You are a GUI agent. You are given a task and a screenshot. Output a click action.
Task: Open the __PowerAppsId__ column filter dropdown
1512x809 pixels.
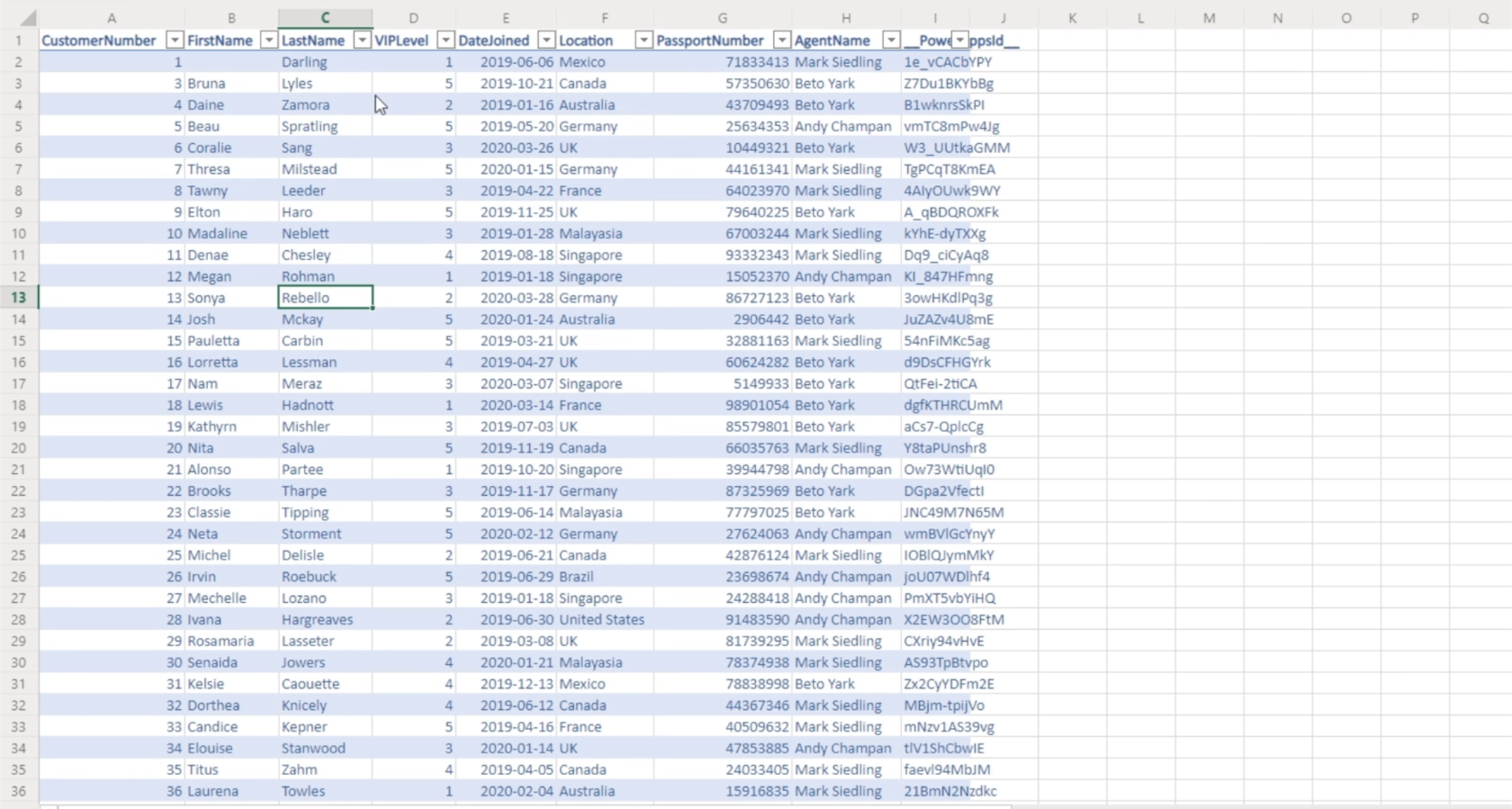click(x=960, y=40)
